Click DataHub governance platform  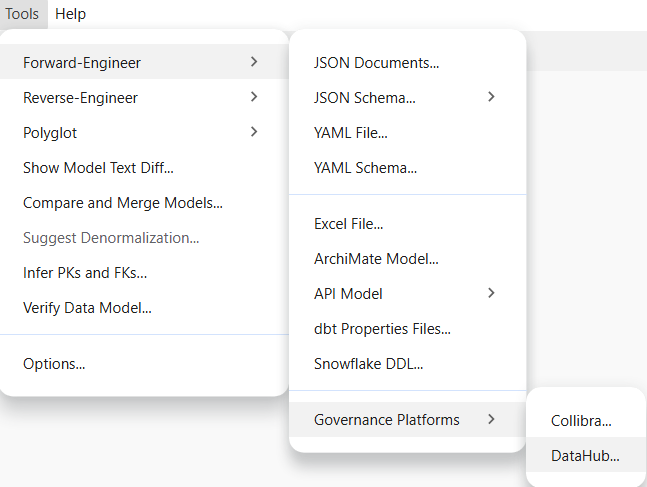click(x=585, y=456)
